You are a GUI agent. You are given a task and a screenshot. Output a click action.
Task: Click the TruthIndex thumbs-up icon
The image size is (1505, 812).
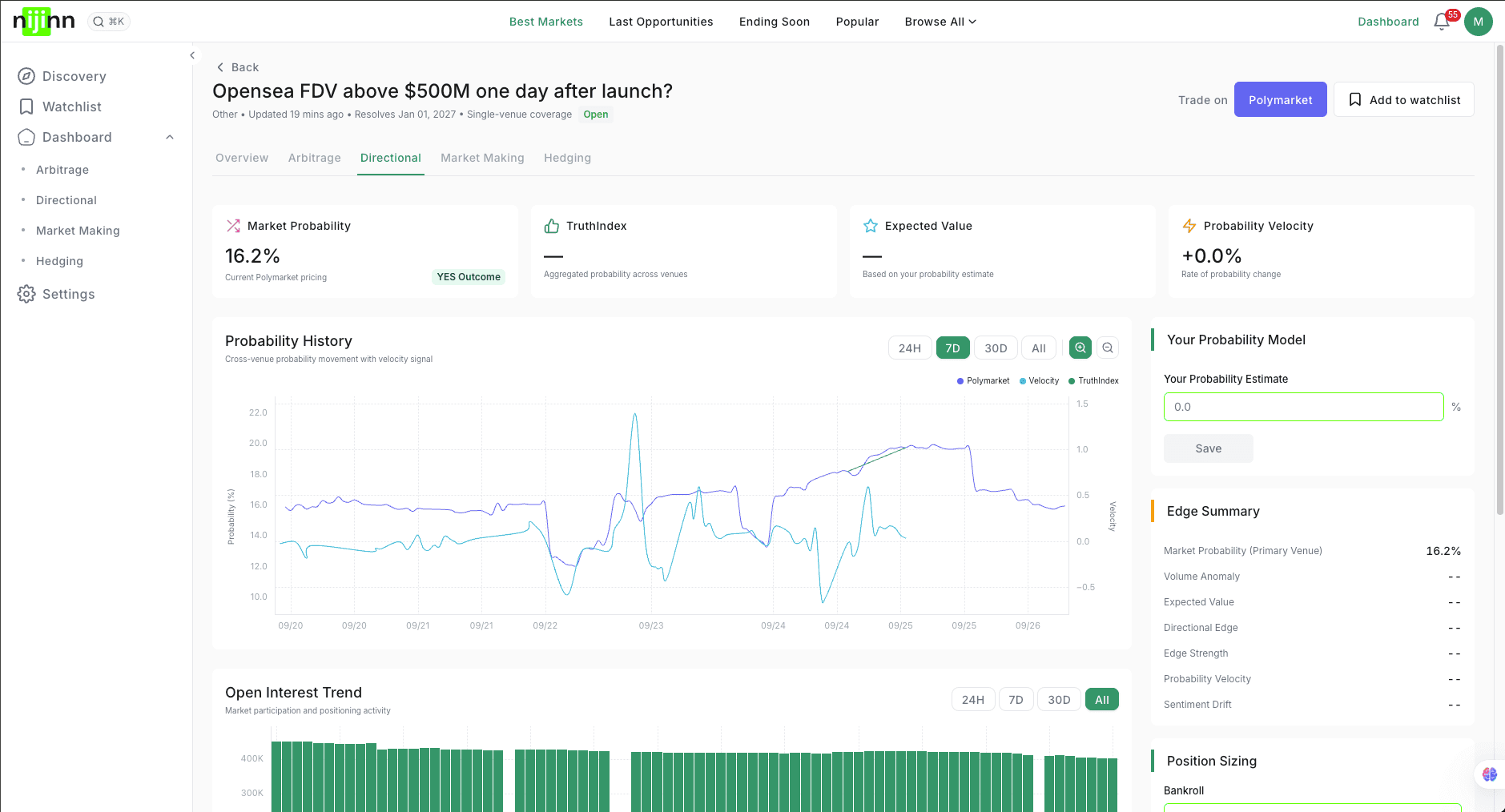coord(552,226)
